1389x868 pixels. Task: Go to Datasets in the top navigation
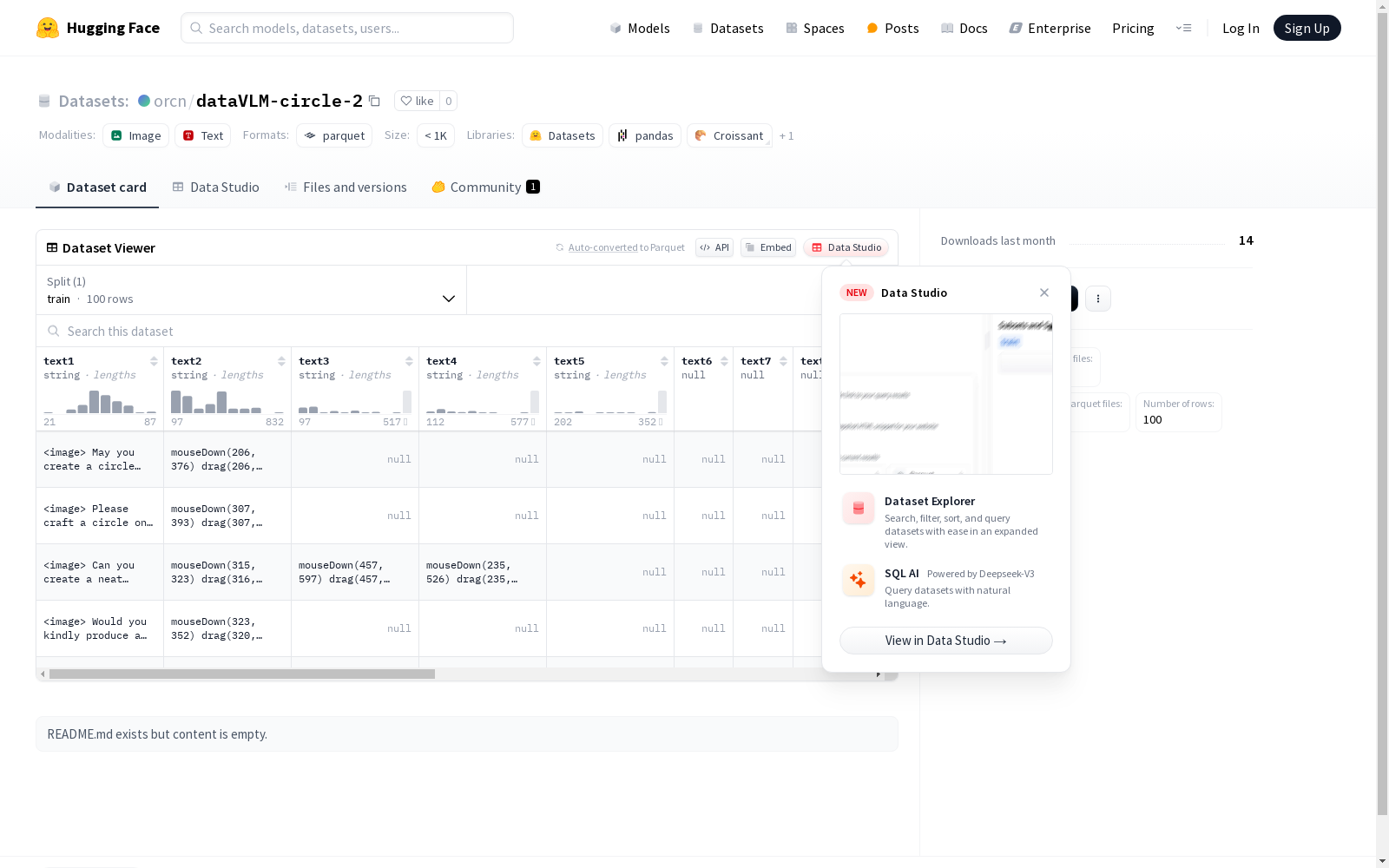coord(727,28)
